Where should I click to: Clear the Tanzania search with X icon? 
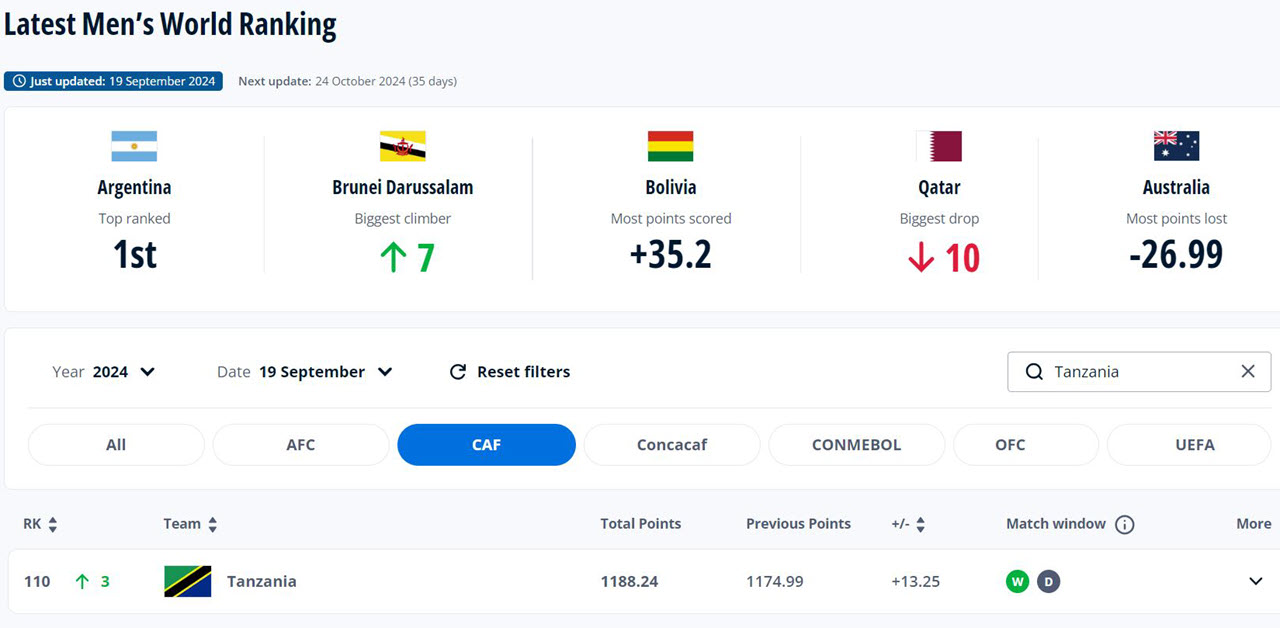point(1248,371)
